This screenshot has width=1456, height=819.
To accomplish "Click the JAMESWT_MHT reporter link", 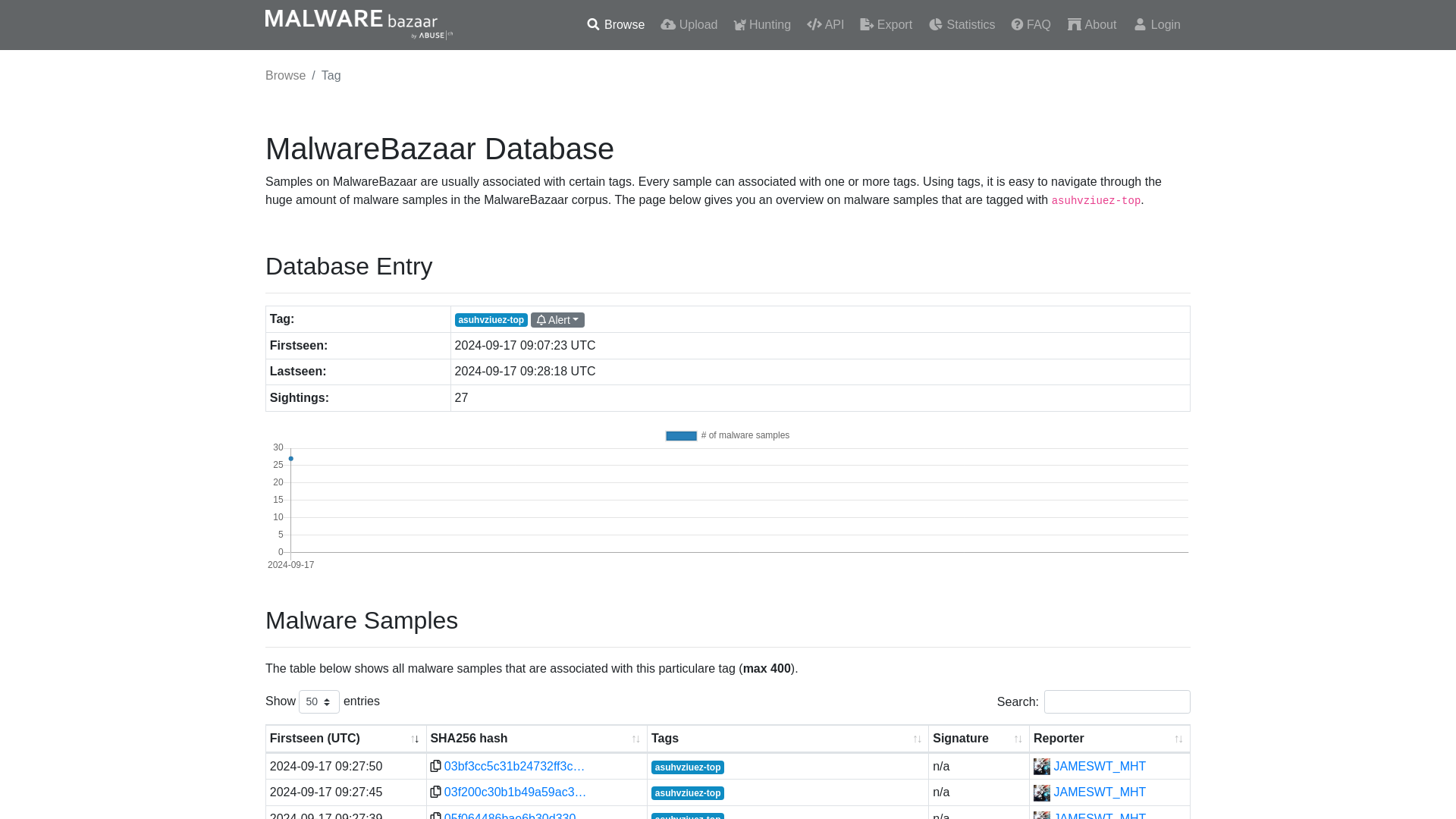I will [x=1099, y=766].
